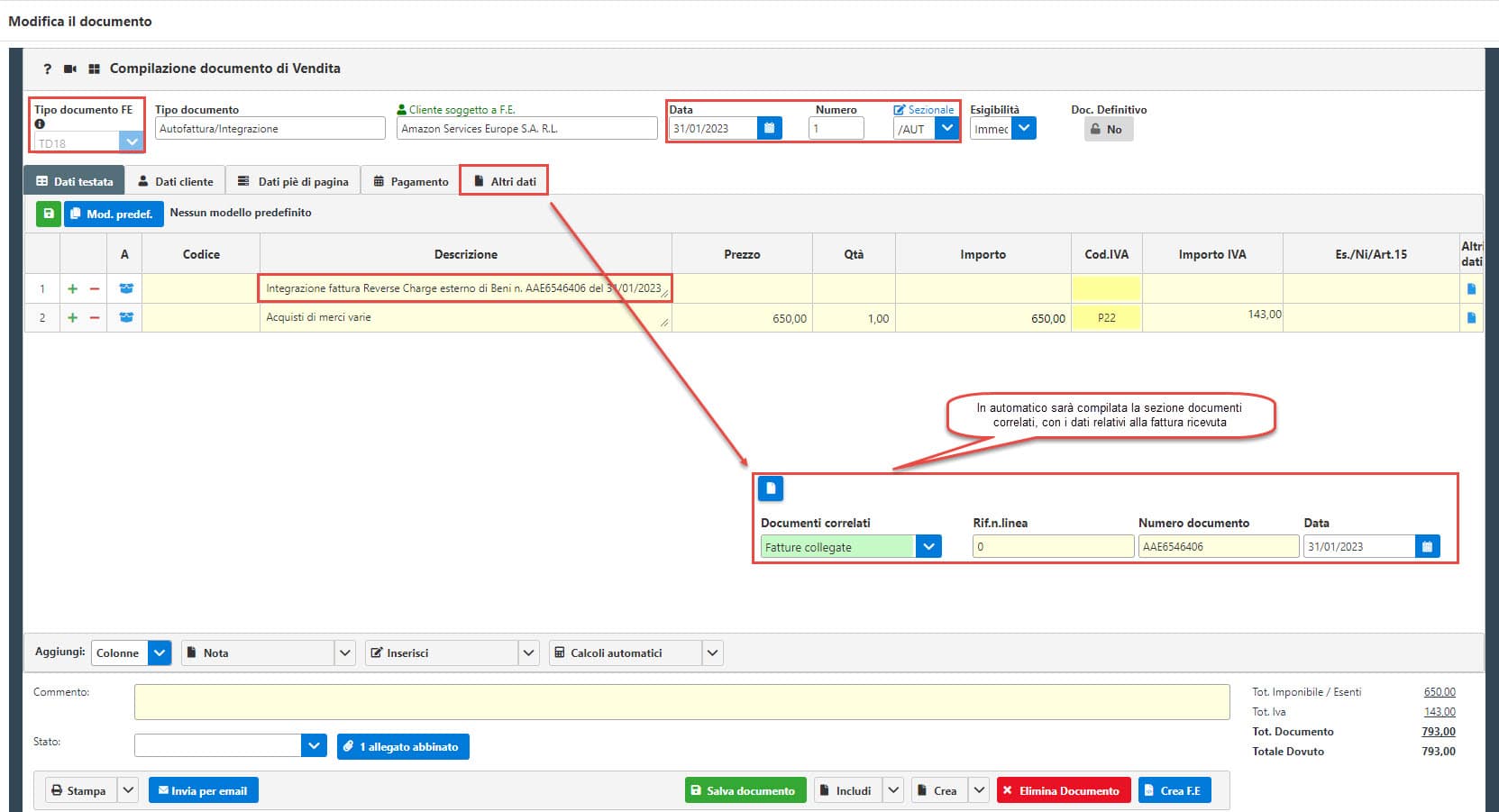The height and width of the screenshot is (812, 1499).
Task: Click the info icon under Tipo documento FE
Action: tap(40, 124)
